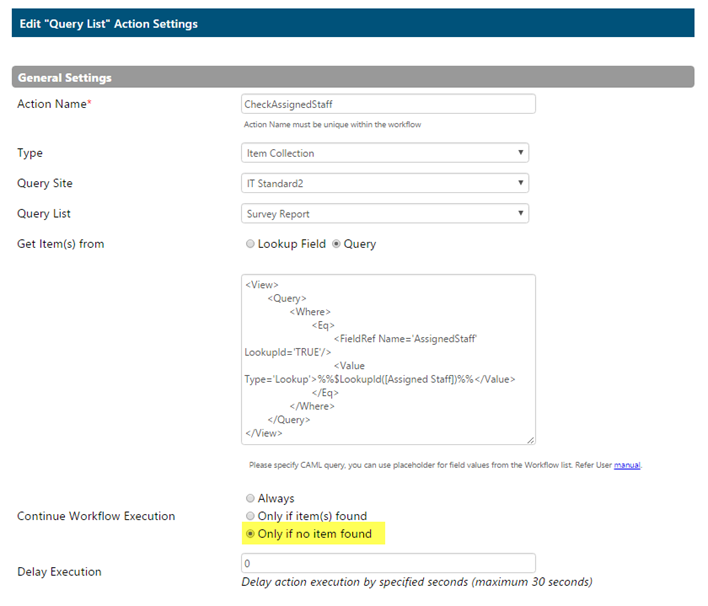708x606 pixels.
Task: Click the Edit Query List Action Settings title bar
Action: pos(353,23)
